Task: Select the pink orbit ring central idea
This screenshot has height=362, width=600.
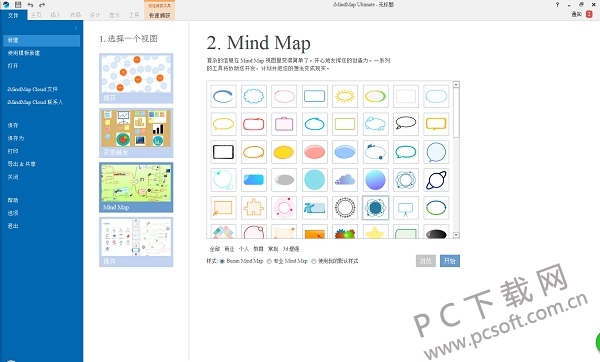Action: click(284, 208)
